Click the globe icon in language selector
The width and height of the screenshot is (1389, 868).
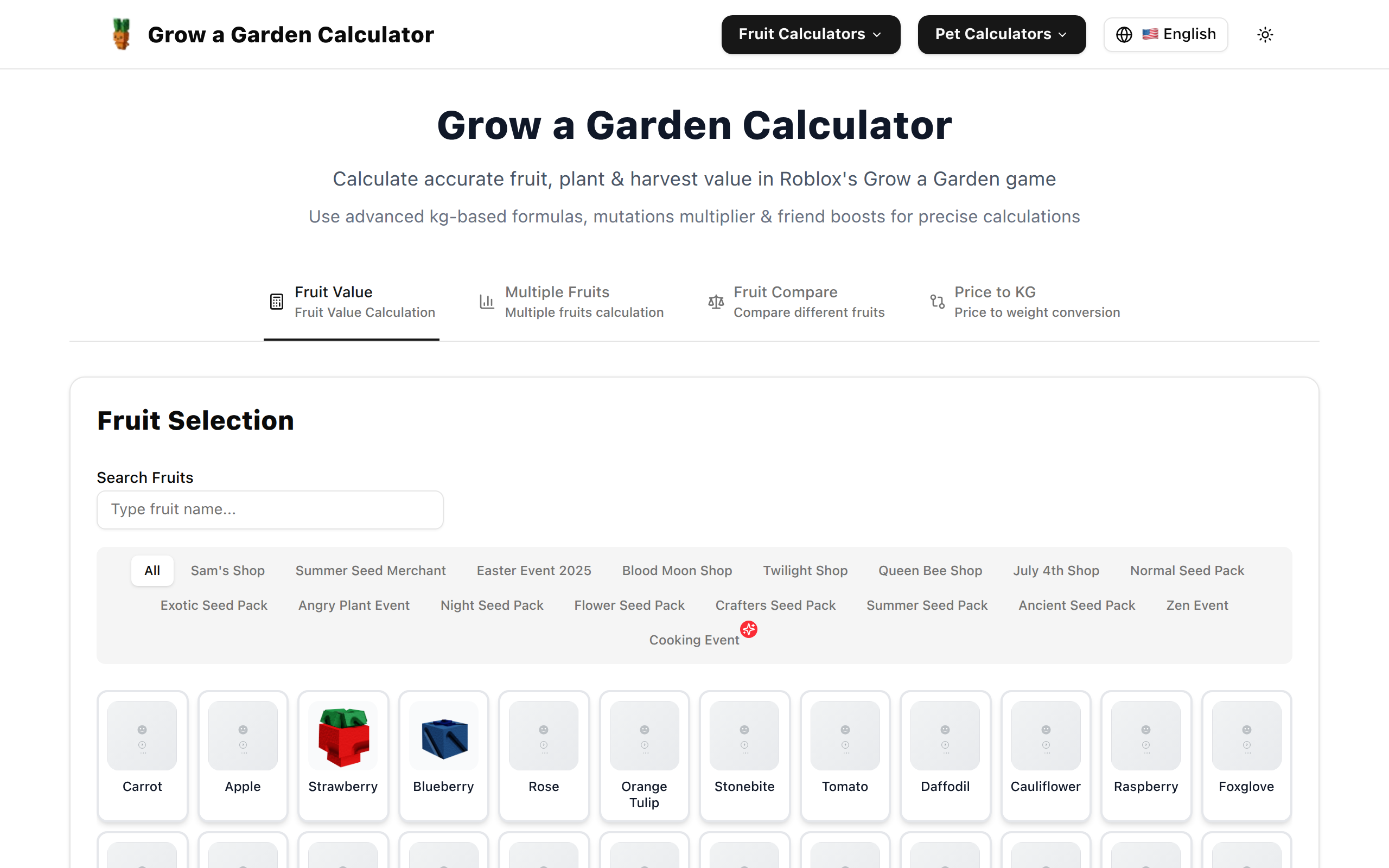pyautogui.click(x=1124, y=34)
